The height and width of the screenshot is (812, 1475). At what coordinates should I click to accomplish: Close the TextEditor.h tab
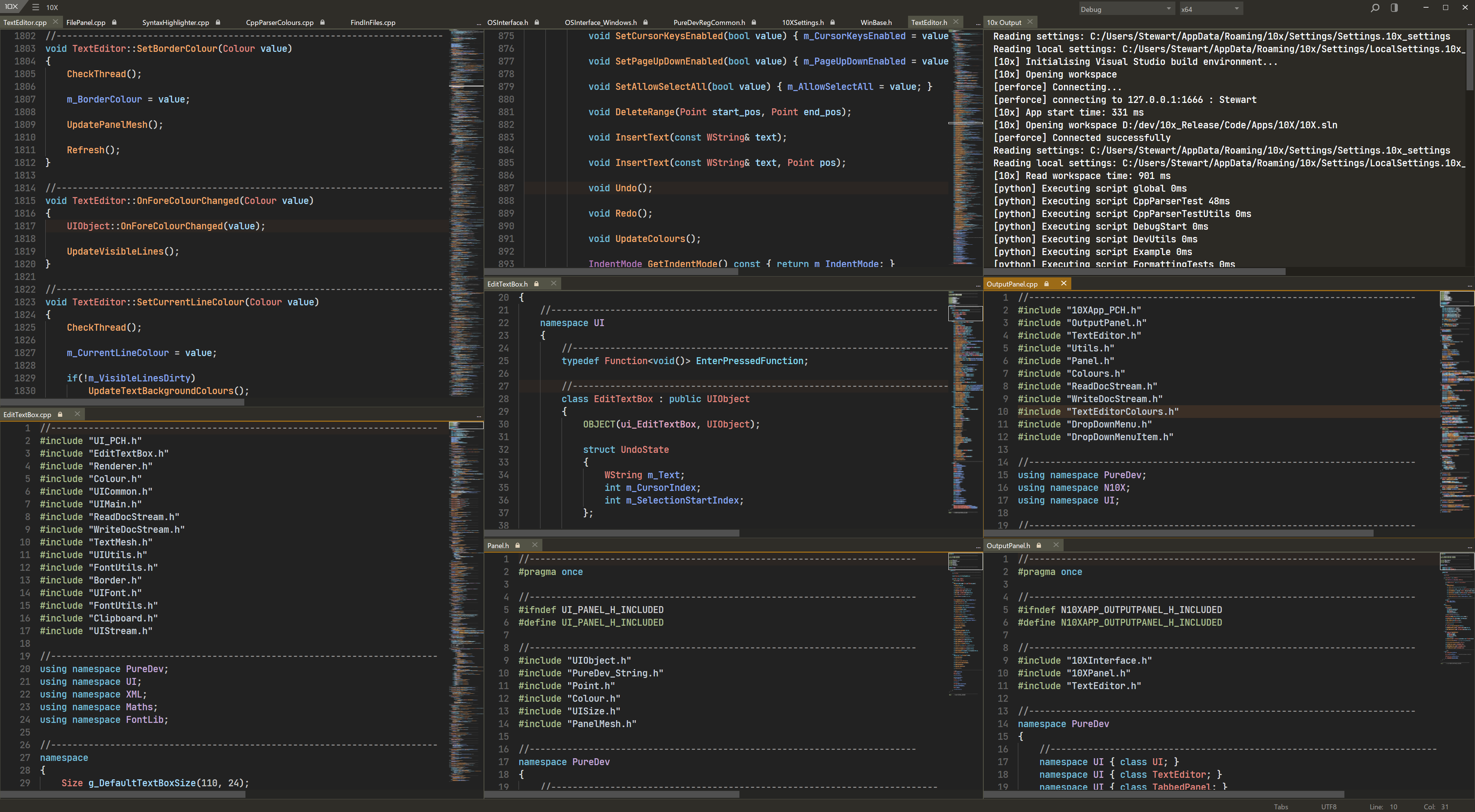click(x=956, y=22)
